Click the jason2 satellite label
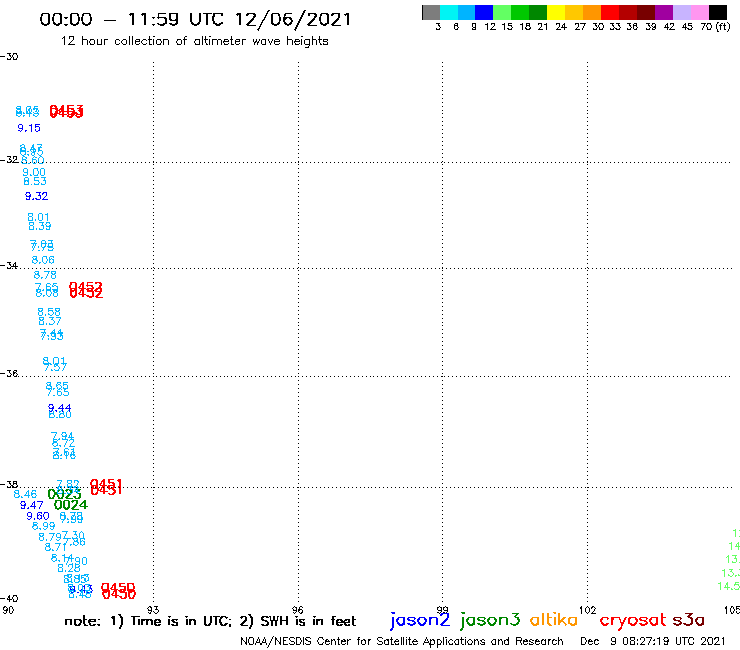This screenshot has height=650, width=740. [x=420, y=620]
